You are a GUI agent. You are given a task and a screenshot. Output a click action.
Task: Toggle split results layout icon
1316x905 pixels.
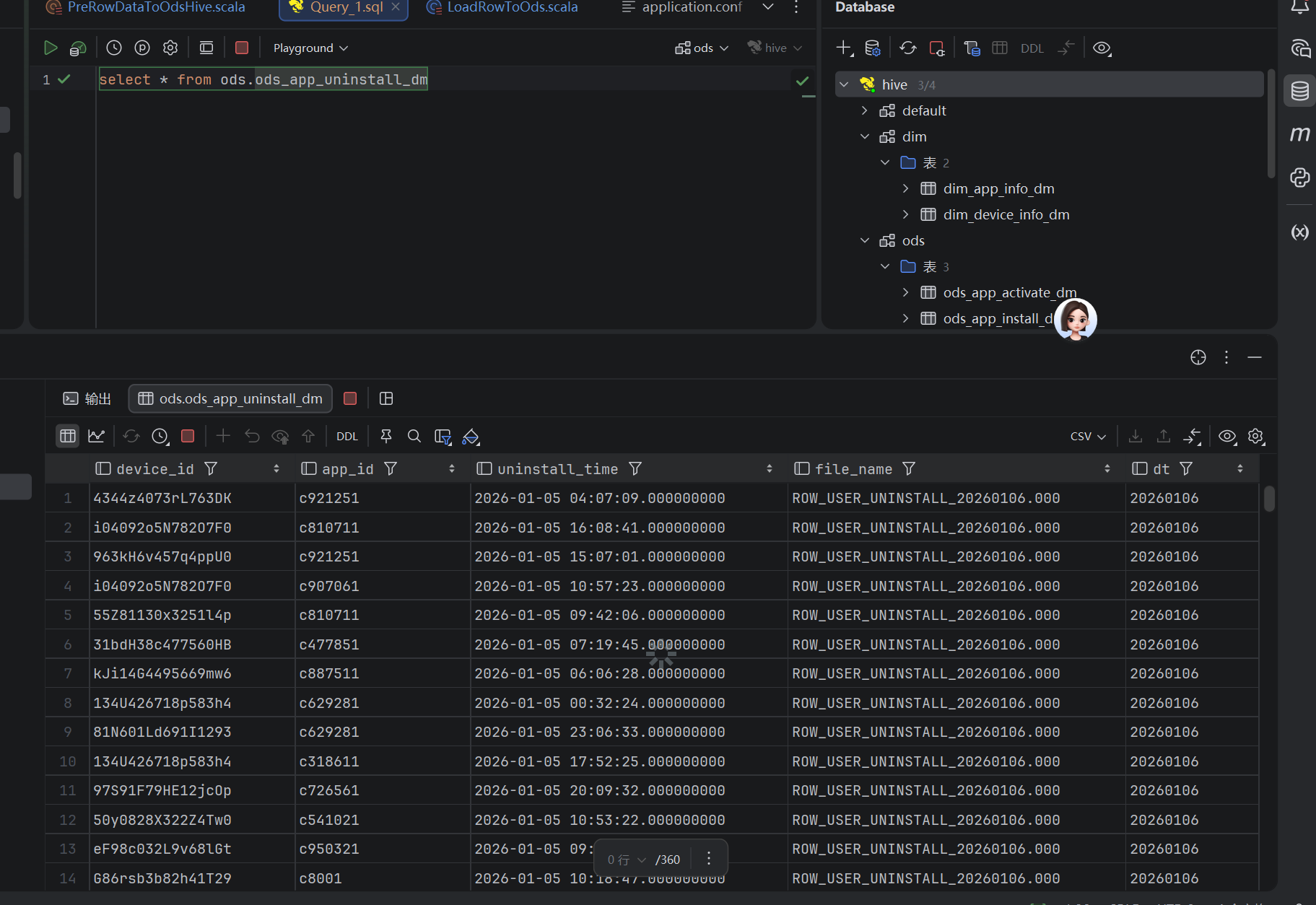point(386,398)
